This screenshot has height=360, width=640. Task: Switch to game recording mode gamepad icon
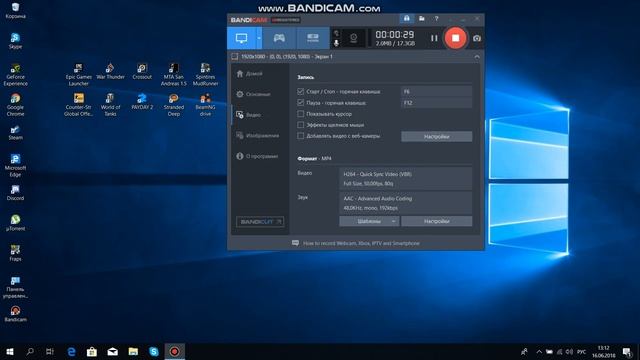coord(279,38)
